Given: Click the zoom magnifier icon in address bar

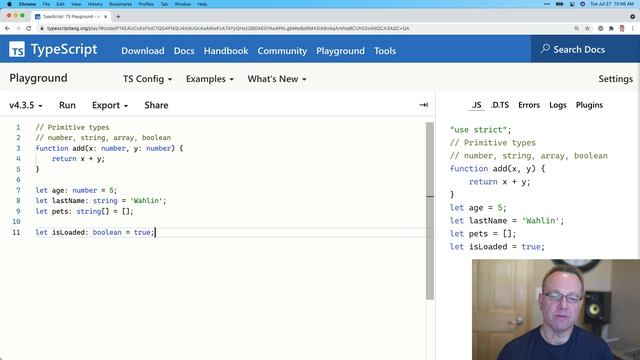Looking at the screenshot, I should coord(576,28).
